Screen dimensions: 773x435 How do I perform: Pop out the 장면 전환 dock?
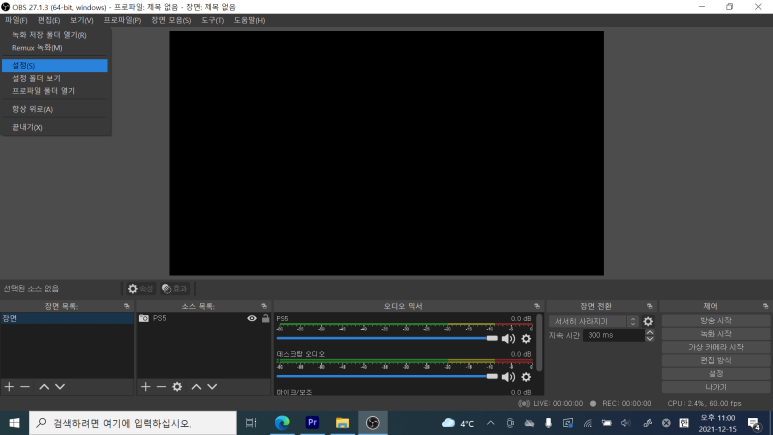tap(649, 306)
